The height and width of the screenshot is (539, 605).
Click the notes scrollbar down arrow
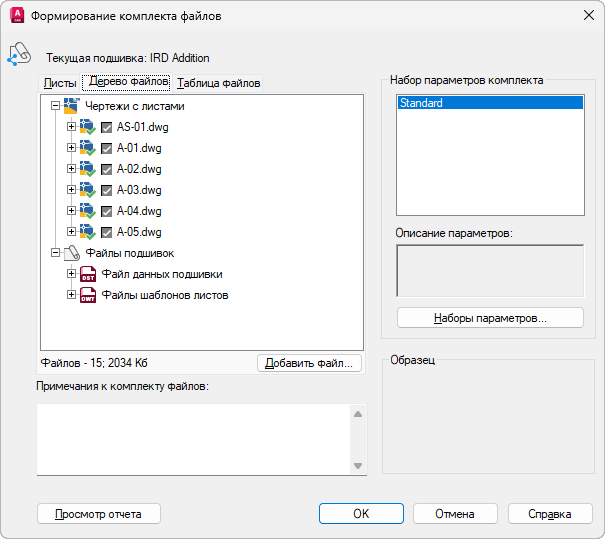pos(358,466)
